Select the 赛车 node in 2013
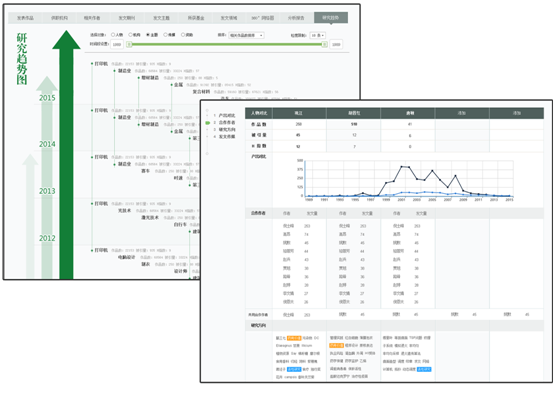This screenshot has width=558, height=397. pyautogui.click(x=146, y=171)
